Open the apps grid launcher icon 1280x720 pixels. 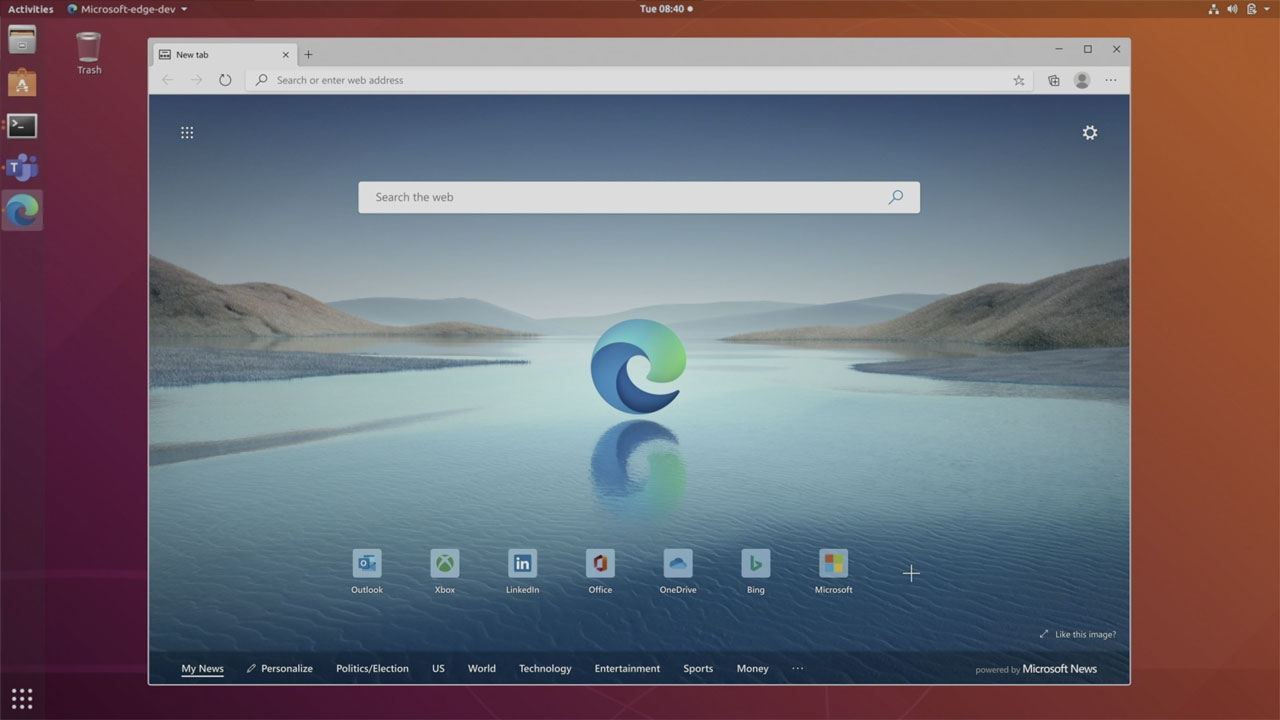[x=187, y=133]
